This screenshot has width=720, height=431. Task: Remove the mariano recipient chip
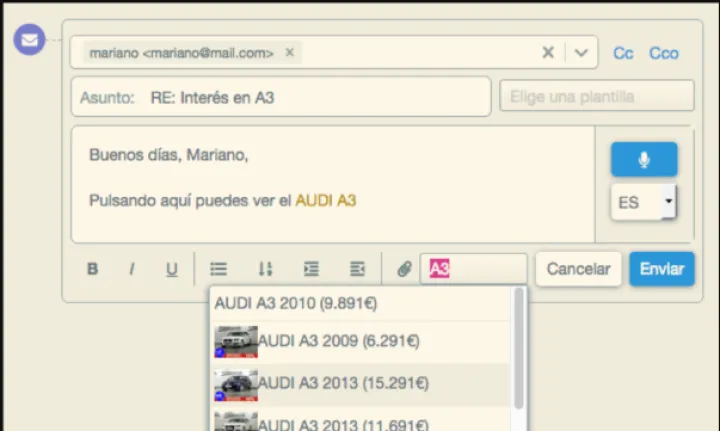[x=289, y=52]
